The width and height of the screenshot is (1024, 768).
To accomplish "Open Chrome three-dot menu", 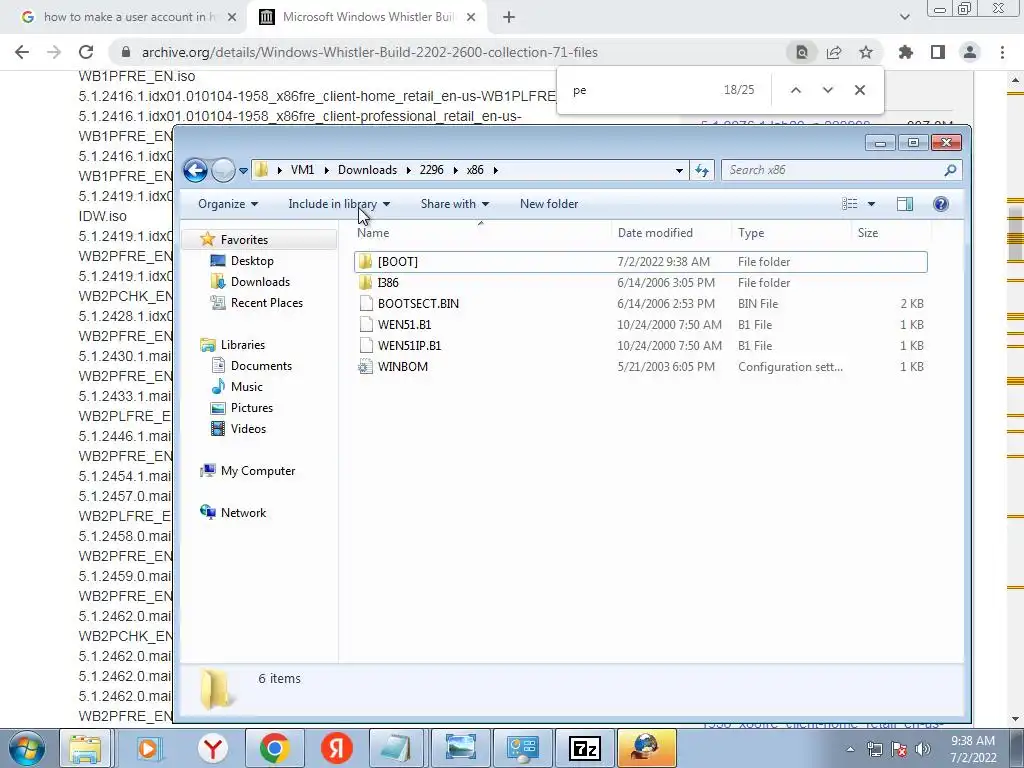I will (1002, 52).
